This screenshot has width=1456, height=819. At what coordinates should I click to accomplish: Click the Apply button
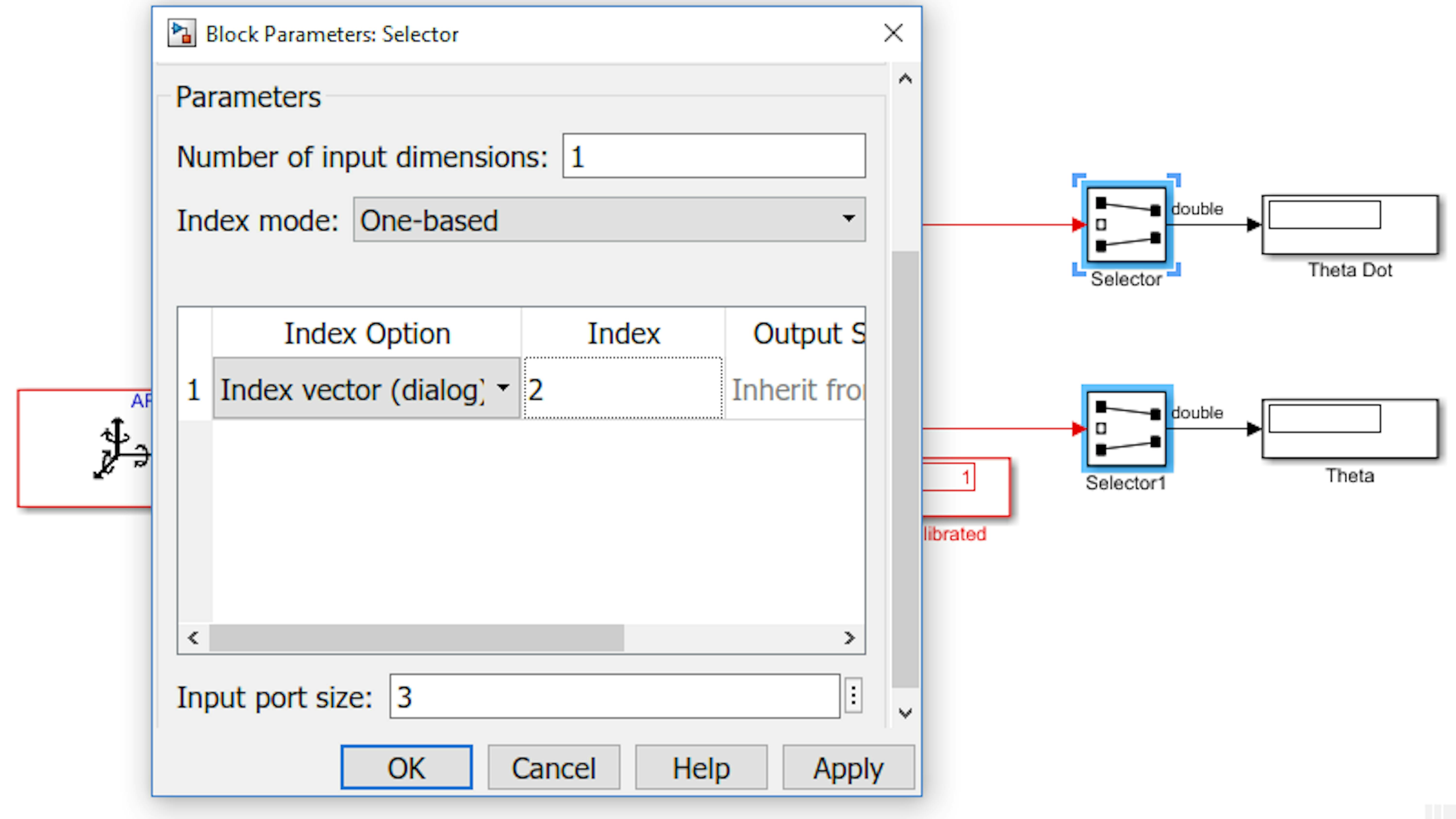click(x=848, y=768)
